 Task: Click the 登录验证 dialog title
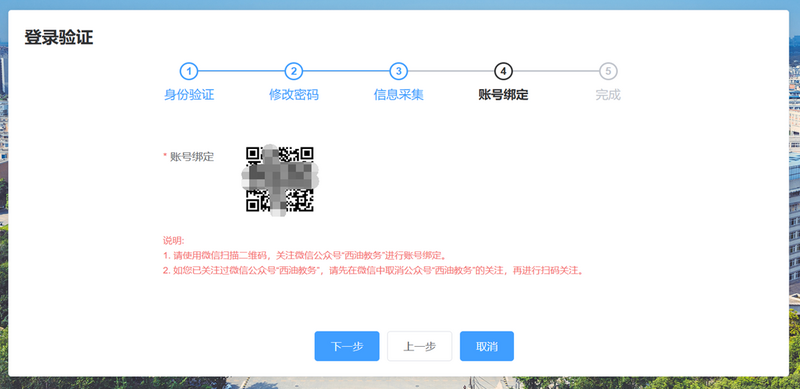click(x=59, y=37)
